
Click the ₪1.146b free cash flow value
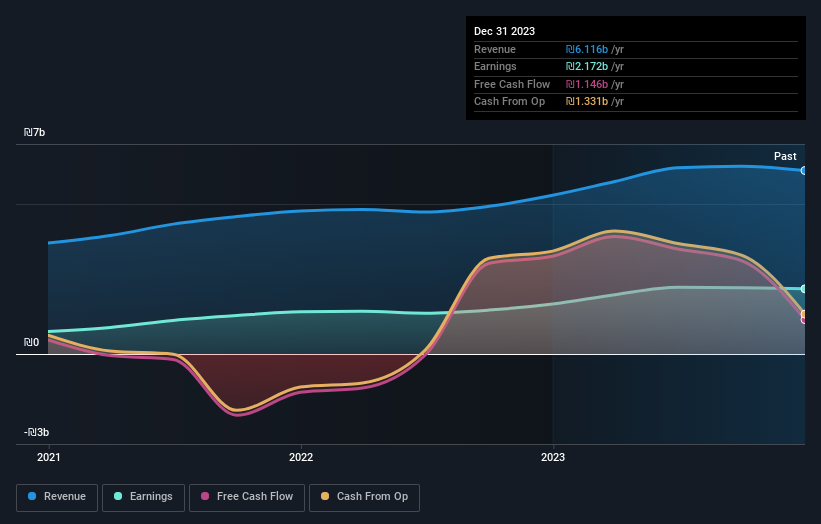586,84
